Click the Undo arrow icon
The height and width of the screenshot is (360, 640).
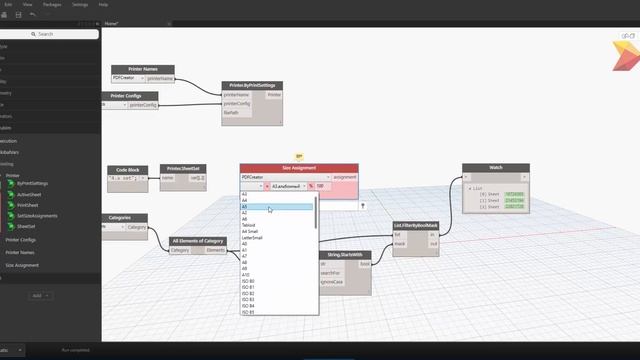pyautogui.click(x=33, y=15)
